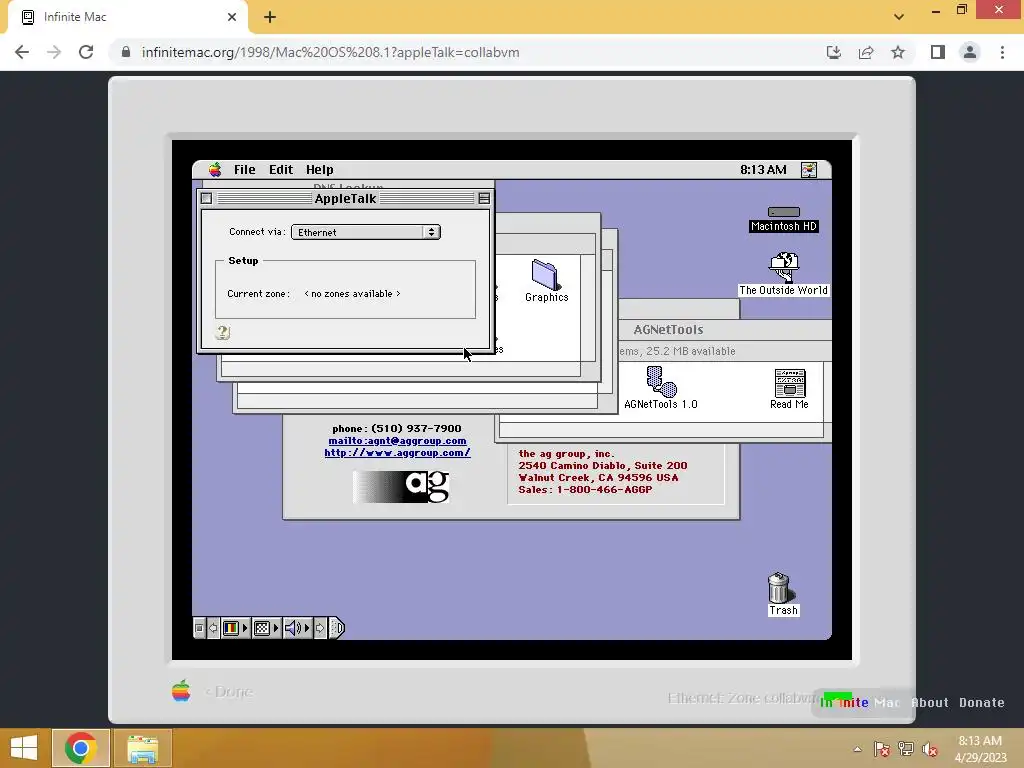The width and height of the screenshot is (1024, 768).
Task: Open the Connect via Ethernet dropdown
Action: point(366,232)
